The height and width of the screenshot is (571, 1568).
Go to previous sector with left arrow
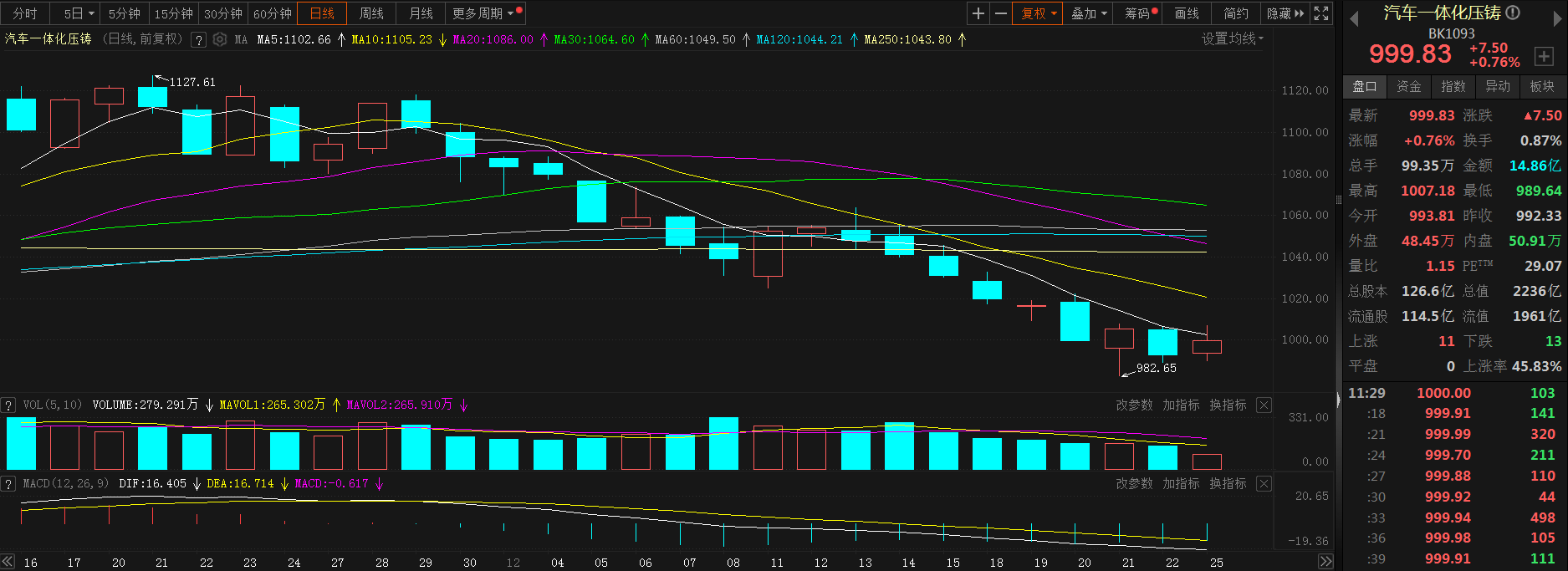tap(1354, 20)
